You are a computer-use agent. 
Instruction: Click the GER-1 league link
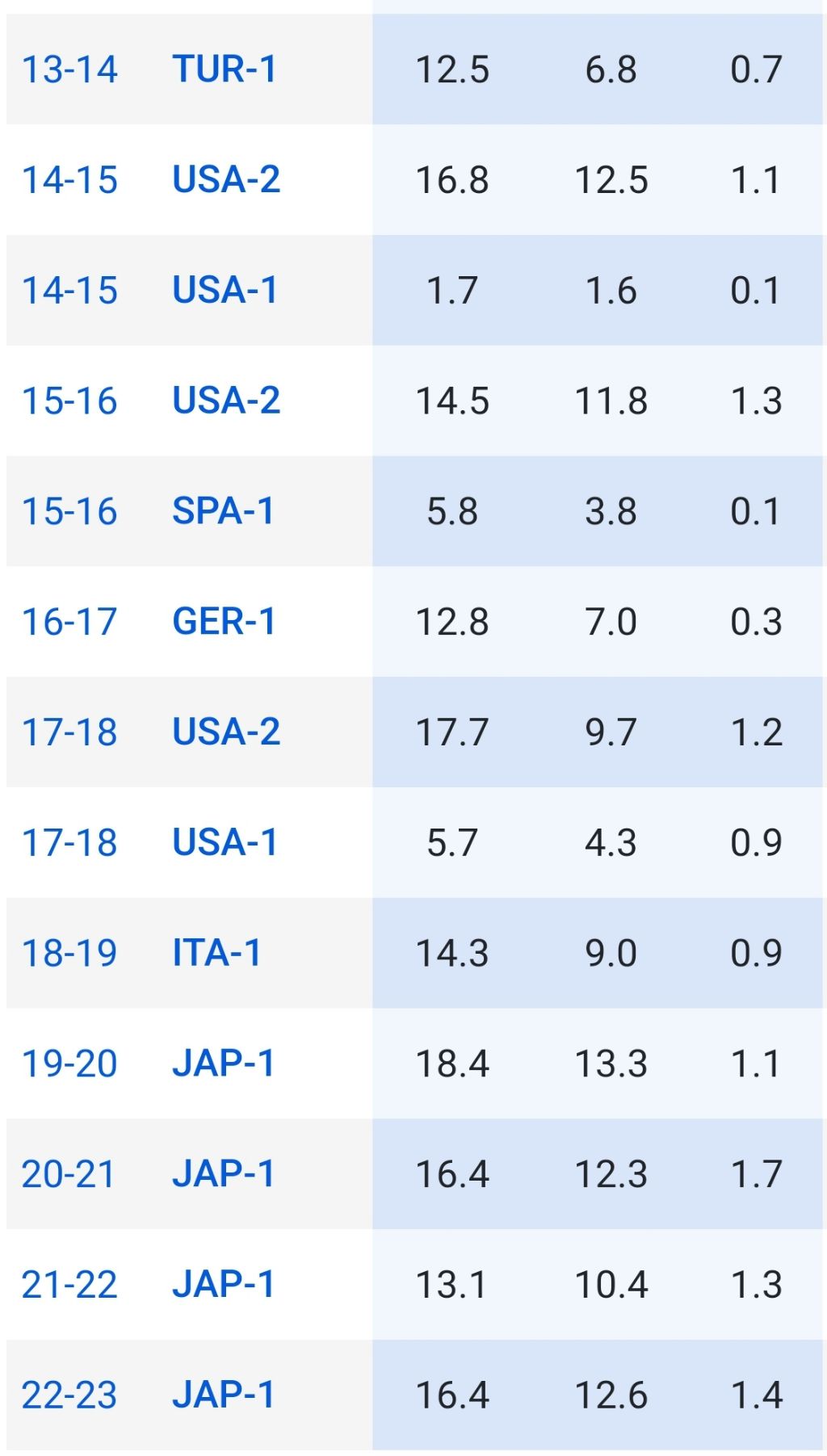click(x=225, y=623)
